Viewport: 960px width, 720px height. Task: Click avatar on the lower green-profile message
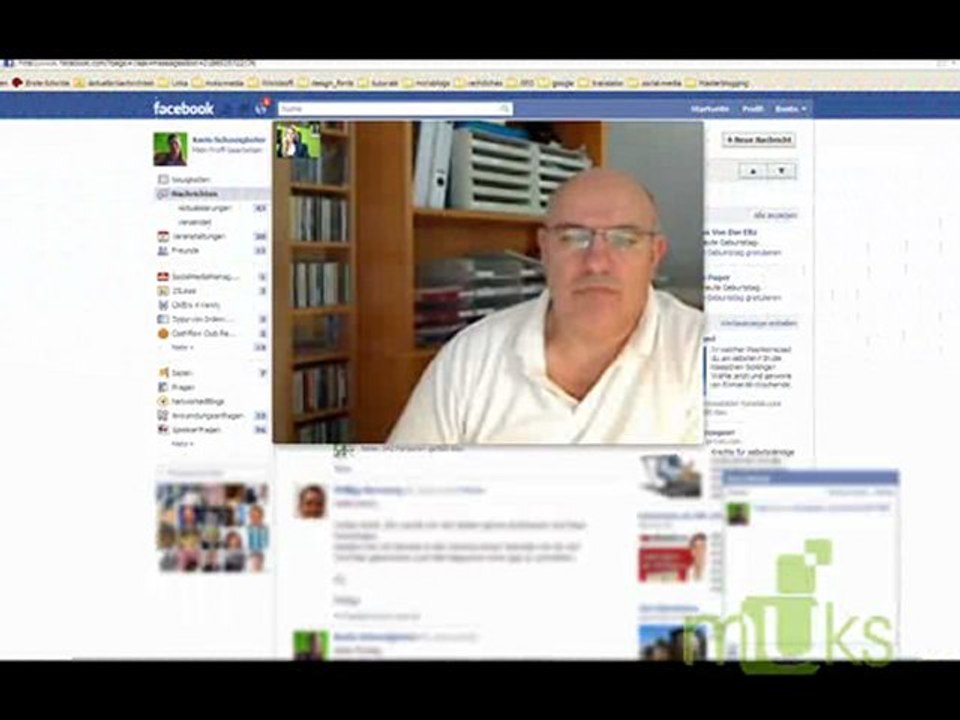click(x=311, y=645)
